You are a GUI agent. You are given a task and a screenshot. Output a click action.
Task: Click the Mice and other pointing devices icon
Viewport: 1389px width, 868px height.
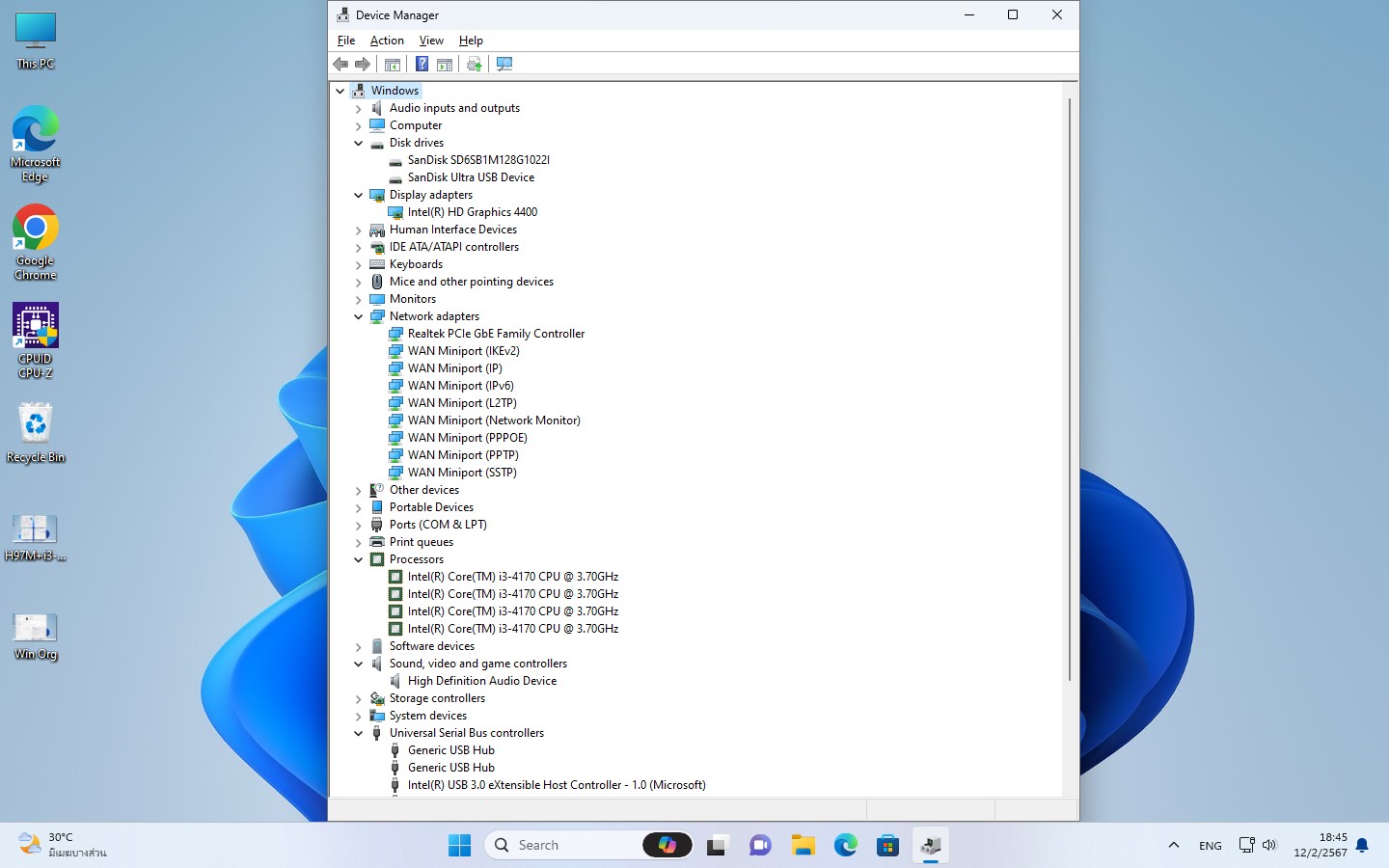377,282
